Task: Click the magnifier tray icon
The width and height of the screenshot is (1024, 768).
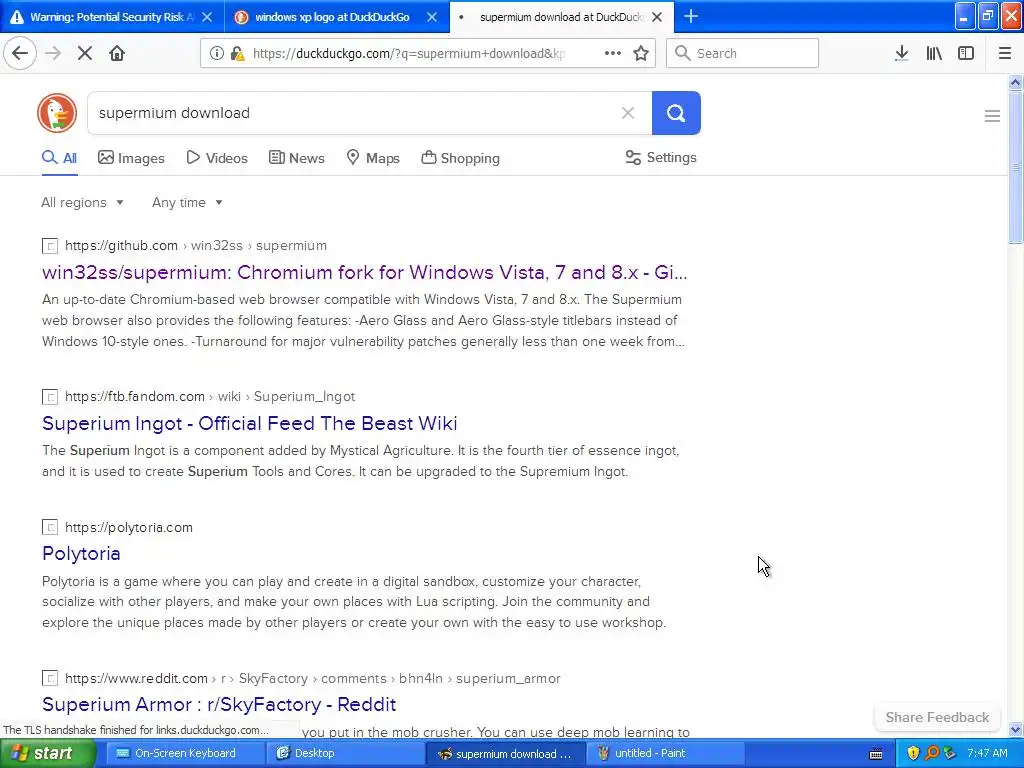Action: [932, 753]
